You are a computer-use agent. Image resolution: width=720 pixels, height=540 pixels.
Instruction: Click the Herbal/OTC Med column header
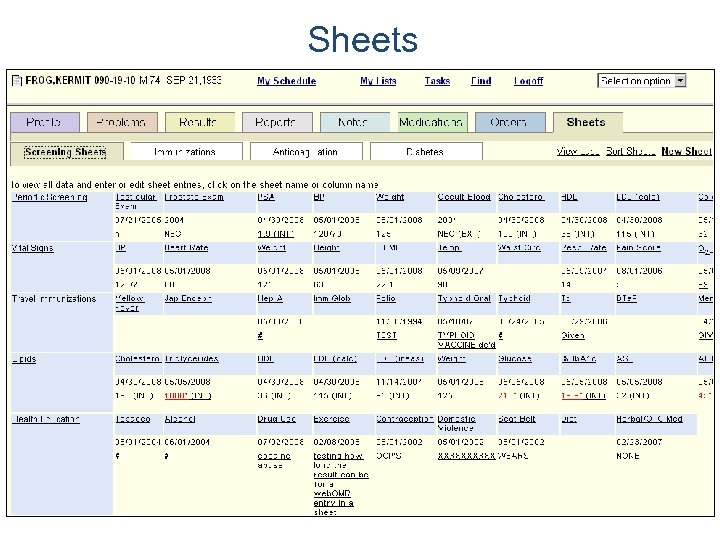pyautogui.click(x=649, y=419)
